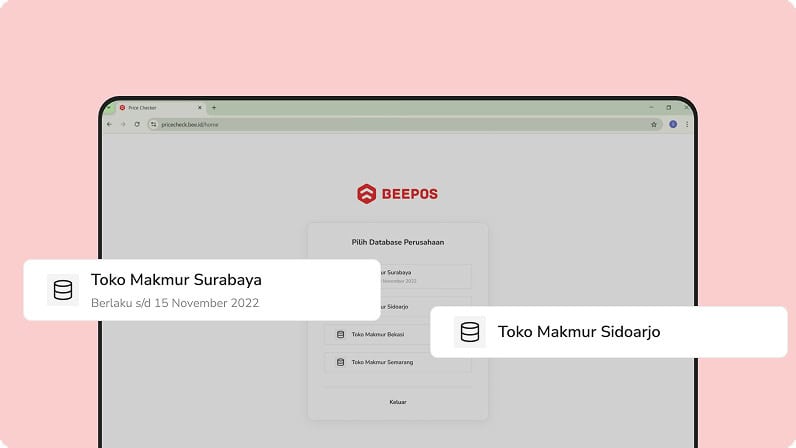Click database icon in Toko Makmur Sidoarjo card
Screen dimensions: 796x448
pyautogui.click(x=470, y=332)
